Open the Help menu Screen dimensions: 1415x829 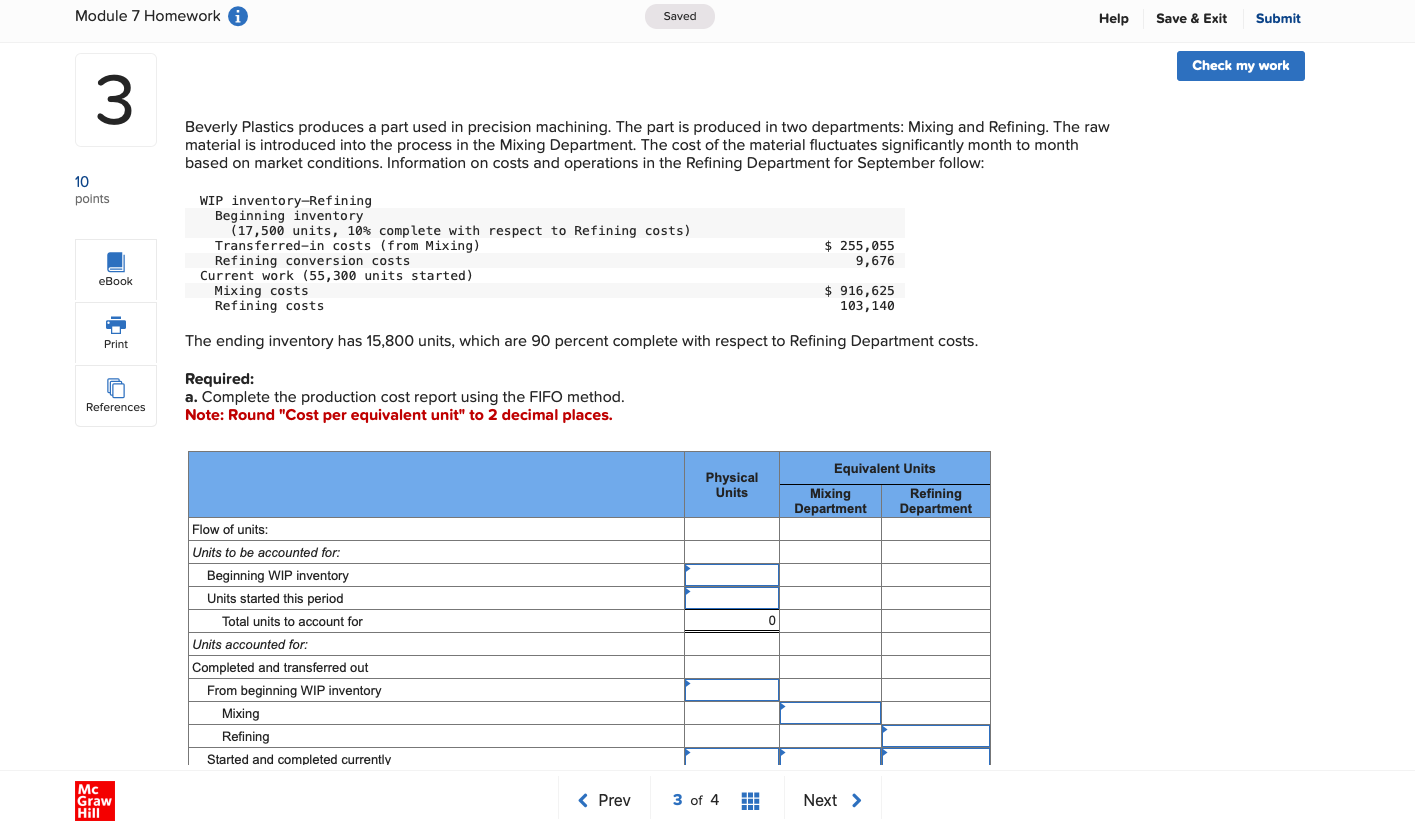tap(1113, 18)
